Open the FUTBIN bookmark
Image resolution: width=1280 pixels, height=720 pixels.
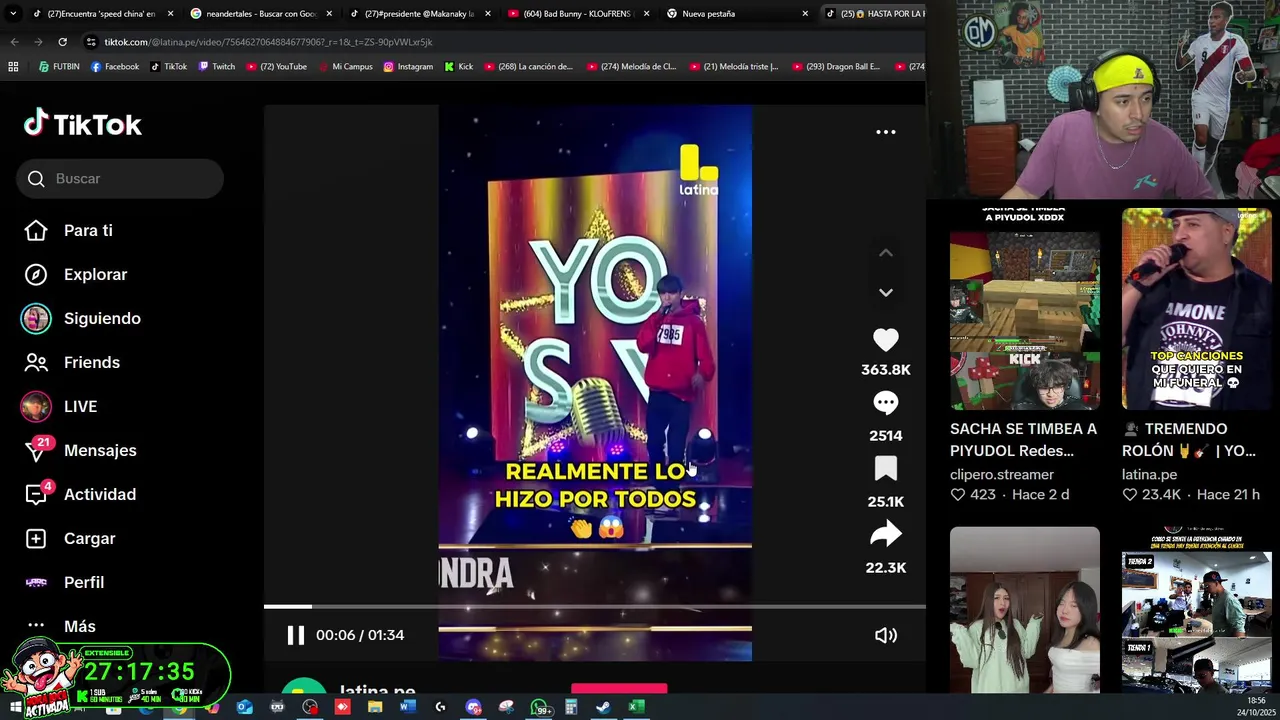pos(59,67)
